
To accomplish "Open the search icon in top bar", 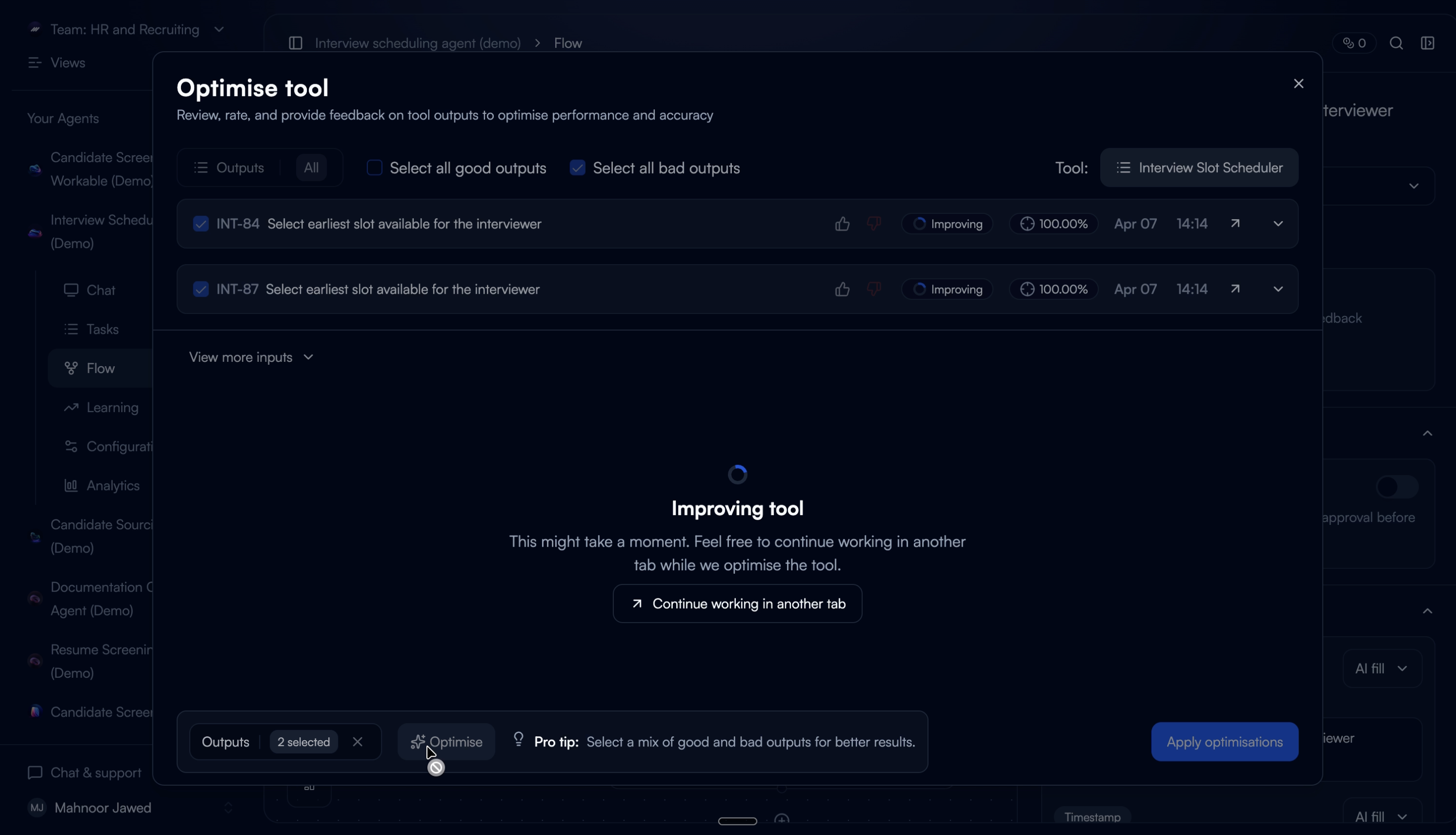I will click(1396, 44).
